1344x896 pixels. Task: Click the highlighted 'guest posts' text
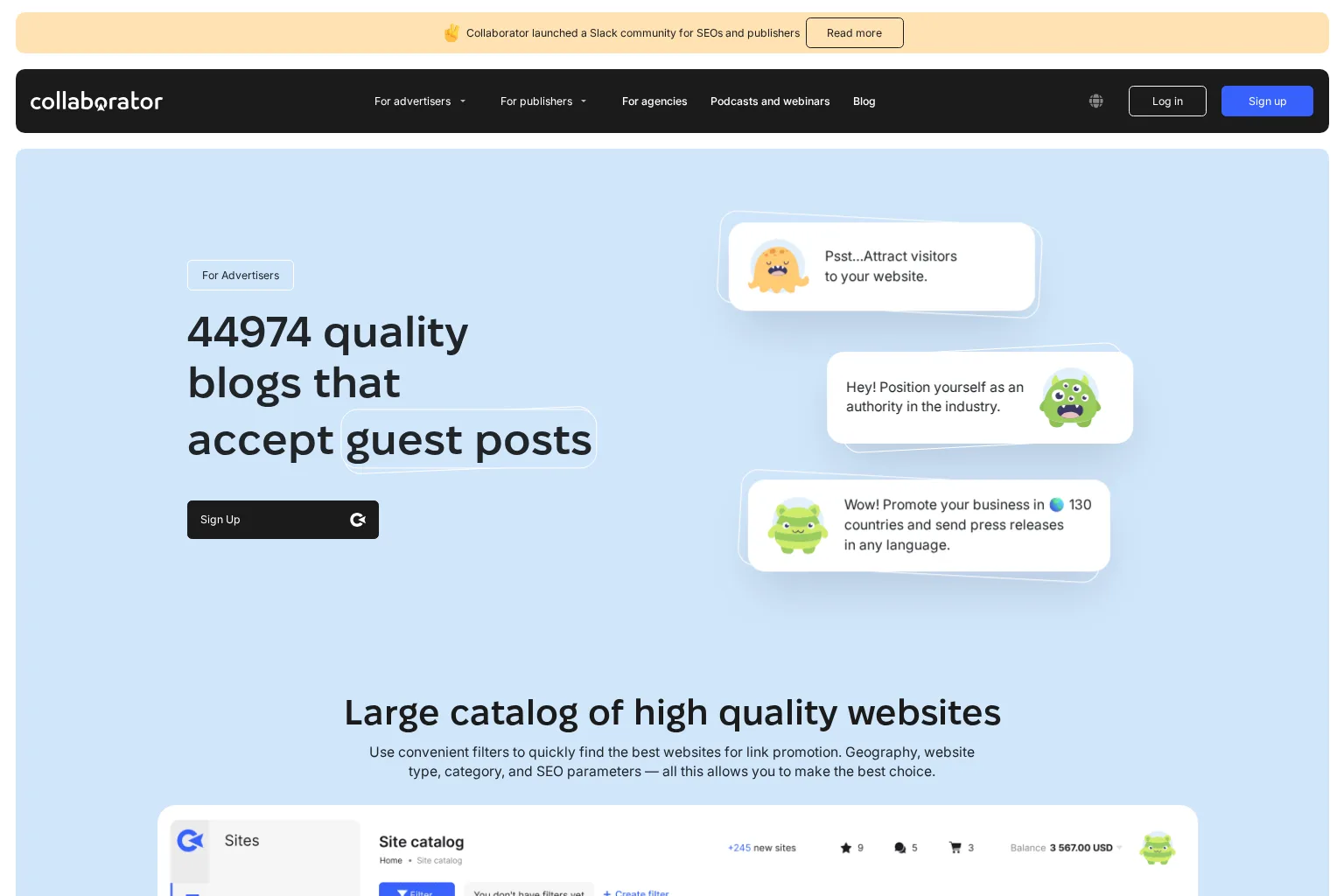tap(469, 440)
